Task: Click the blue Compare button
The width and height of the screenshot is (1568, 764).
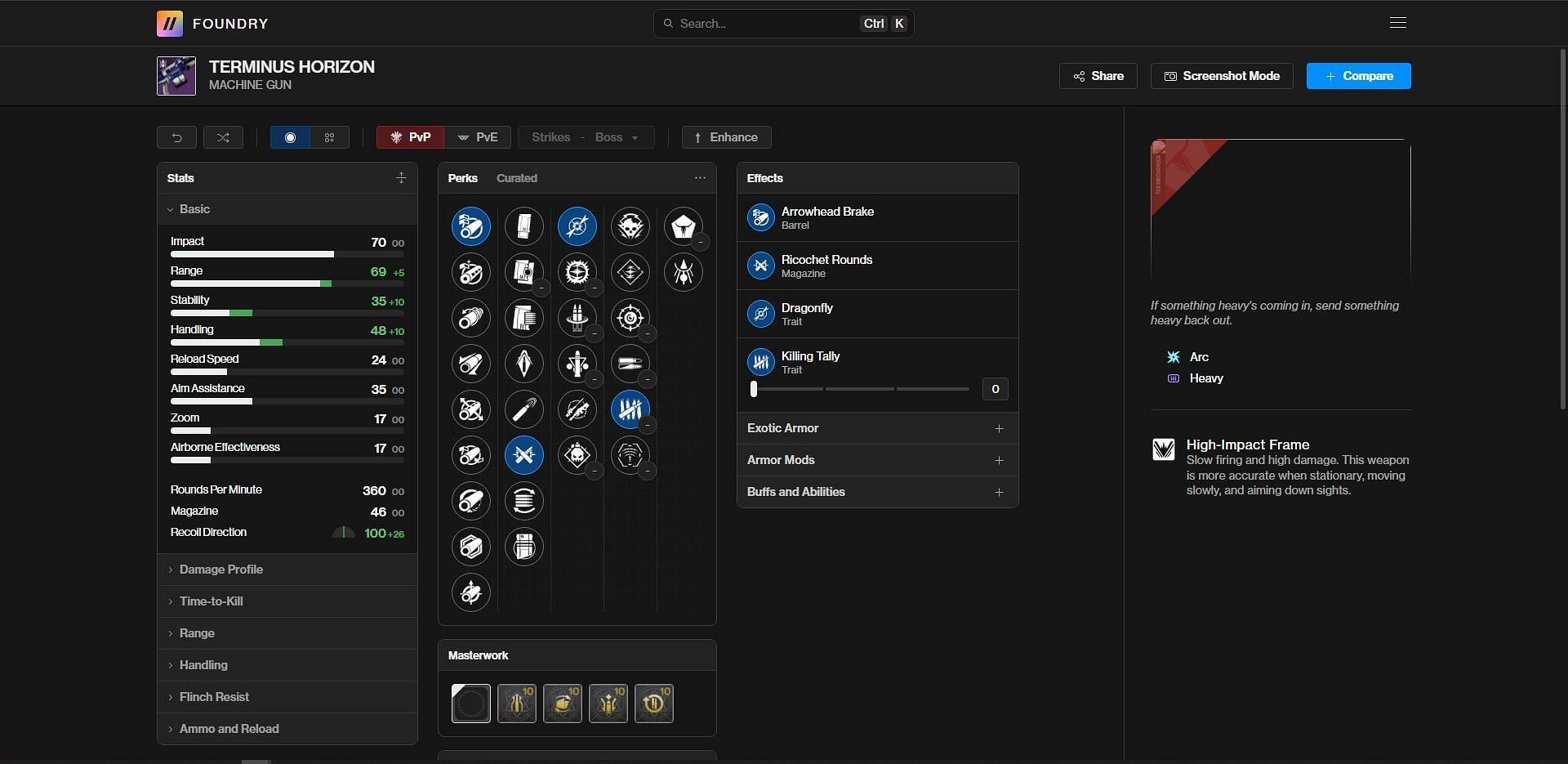Action: pyautogui.click(x=1358, y=76)
